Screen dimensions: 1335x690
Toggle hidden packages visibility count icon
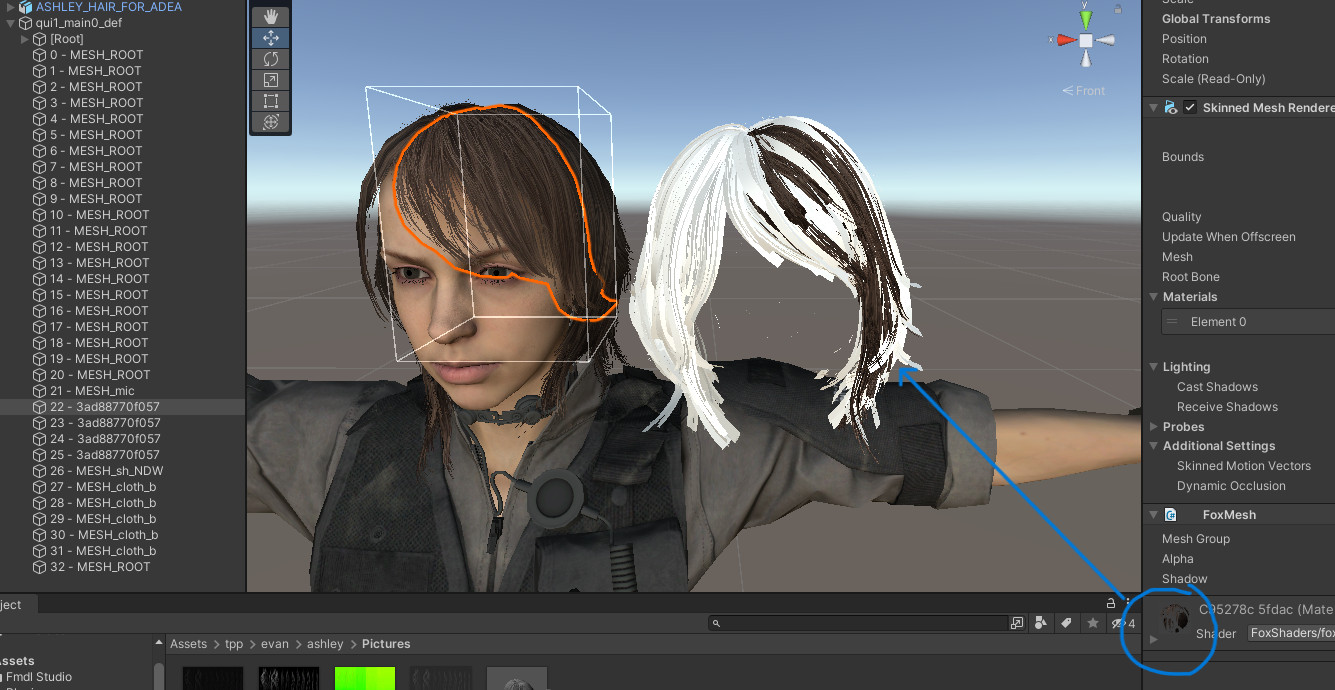[1125, 623]
